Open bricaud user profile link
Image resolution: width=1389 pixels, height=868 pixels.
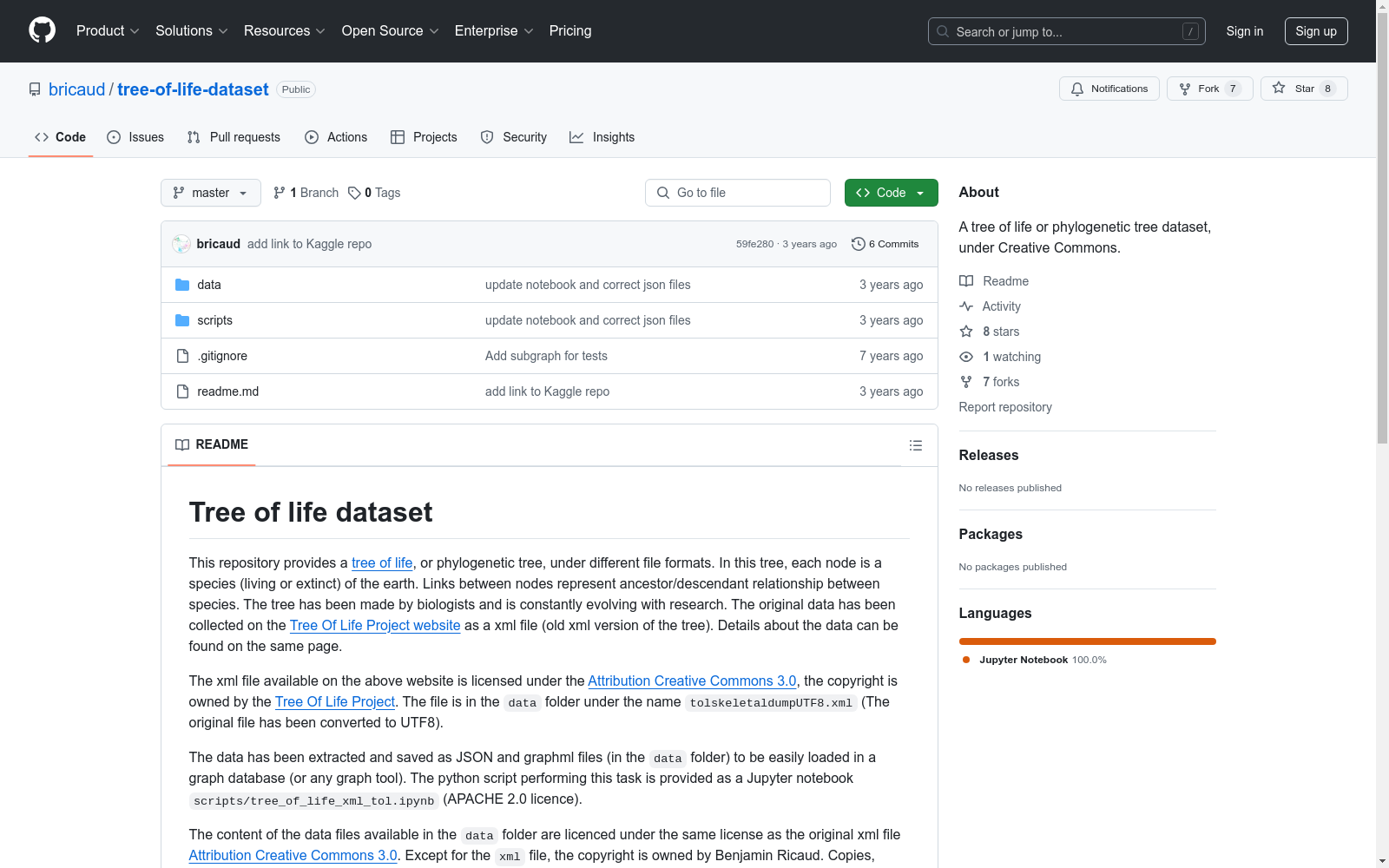(x=76, y=89)
